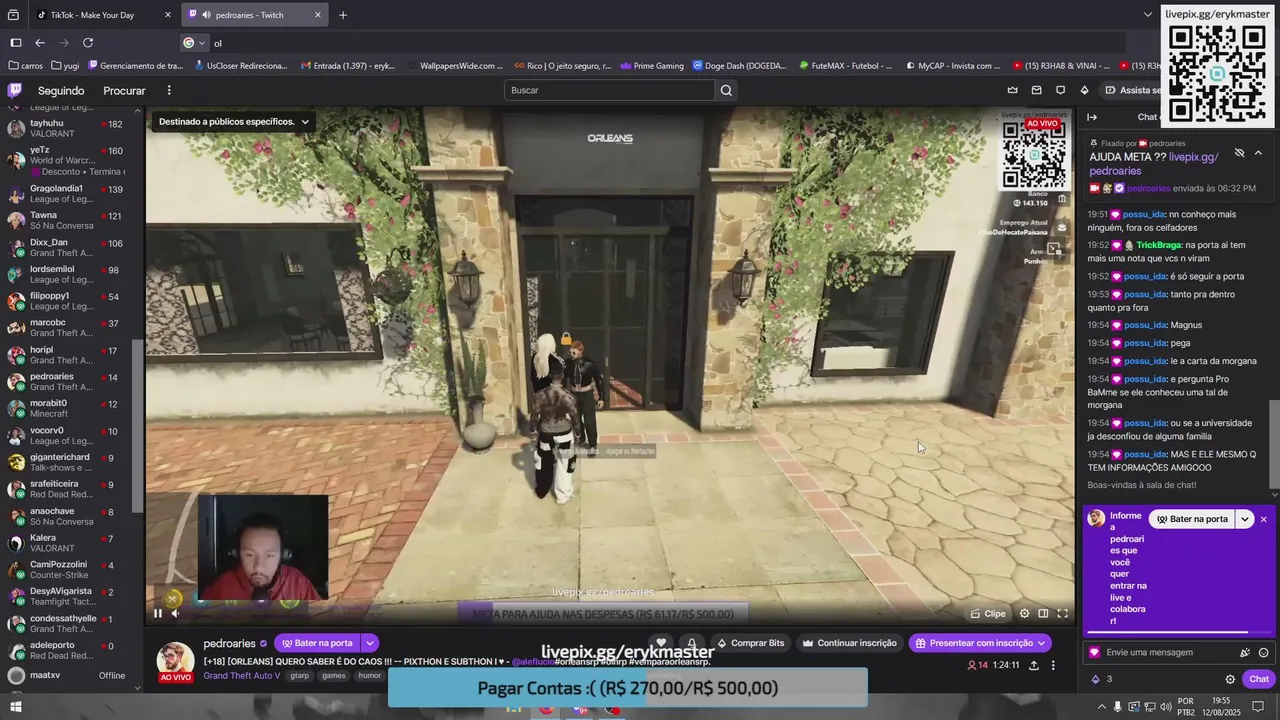This screenshot has width=1280, height=720.
Task: Open the tab list dropdown arrow
Action: [1148, 15]
